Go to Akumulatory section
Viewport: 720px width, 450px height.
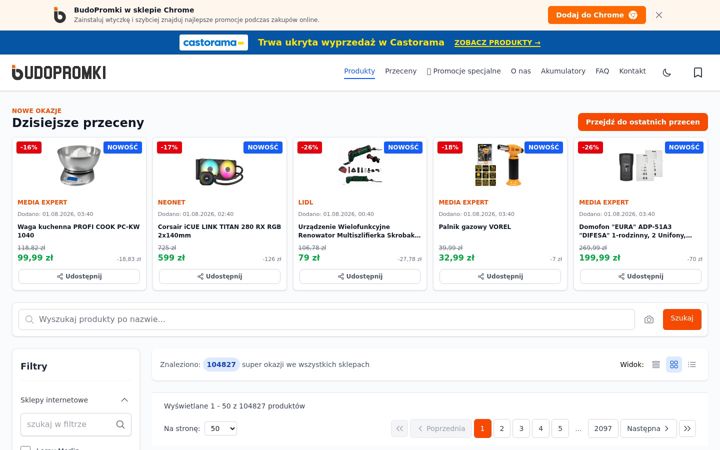coord(563,71)
